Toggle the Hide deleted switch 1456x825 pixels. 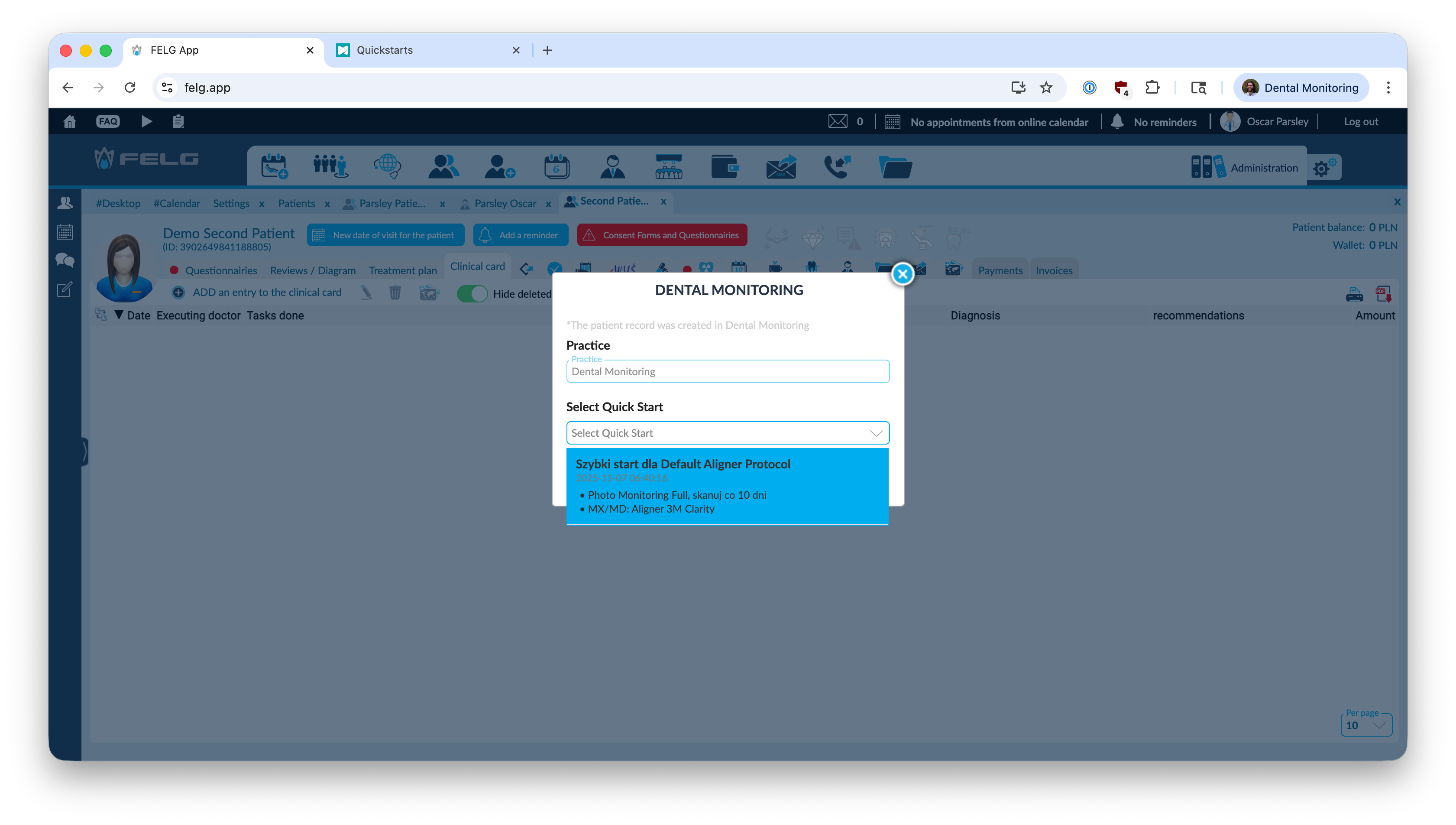click(472, 293)
